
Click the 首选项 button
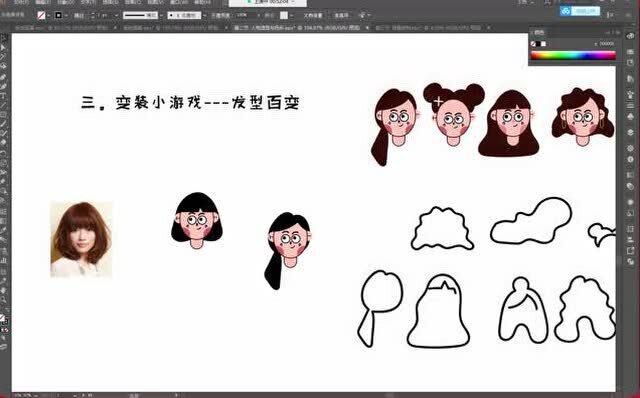[x=341, y=15]
